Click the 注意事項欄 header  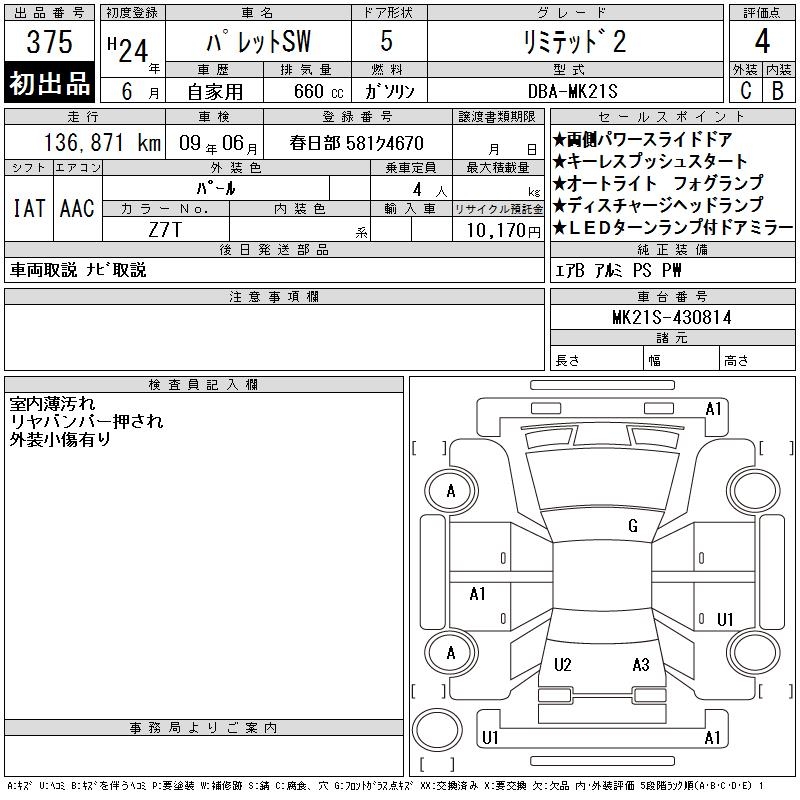274,297
